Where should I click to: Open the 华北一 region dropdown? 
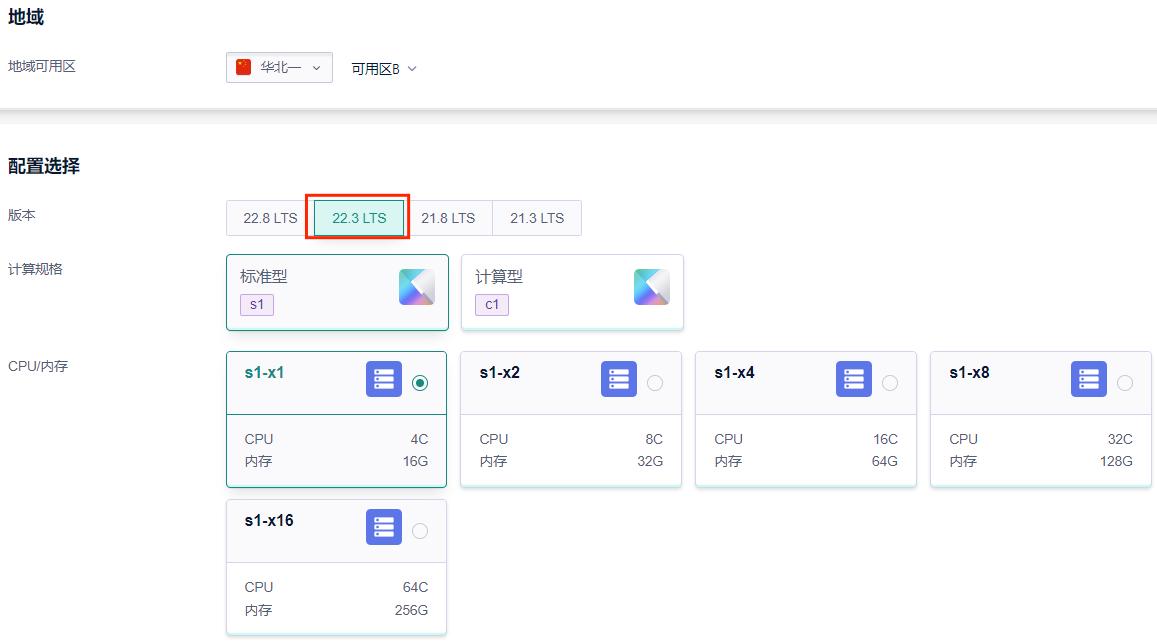tap(280, 68)
